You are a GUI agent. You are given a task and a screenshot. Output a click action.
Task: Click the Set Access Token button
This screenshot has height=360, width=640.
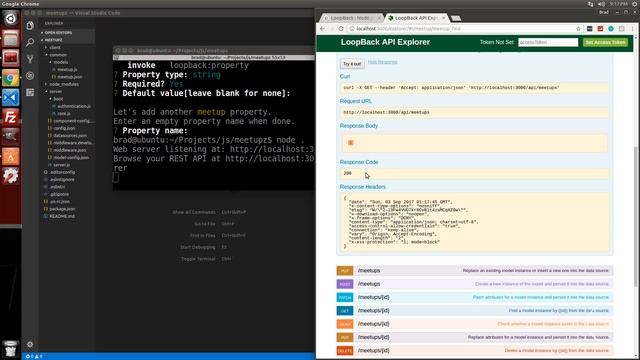pyautogui.click(x=605, y=42)
